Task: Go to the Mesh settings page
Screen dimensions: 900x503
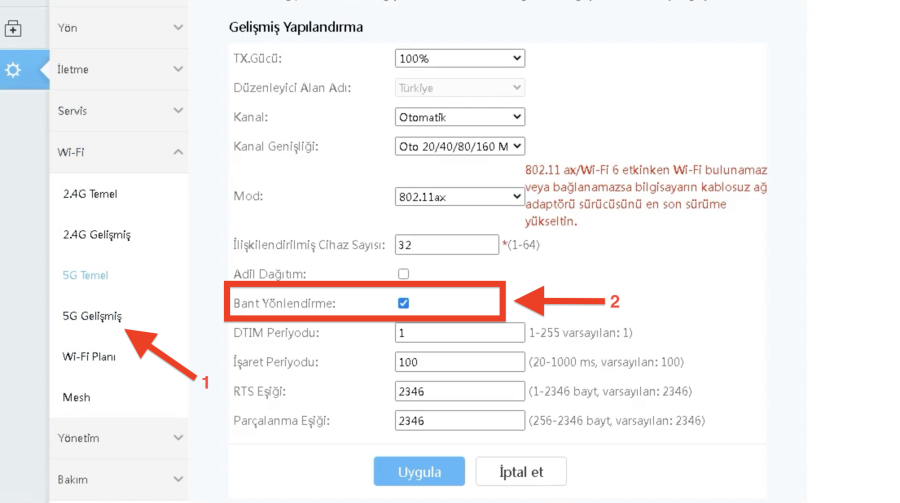Action: coord(77,397)
